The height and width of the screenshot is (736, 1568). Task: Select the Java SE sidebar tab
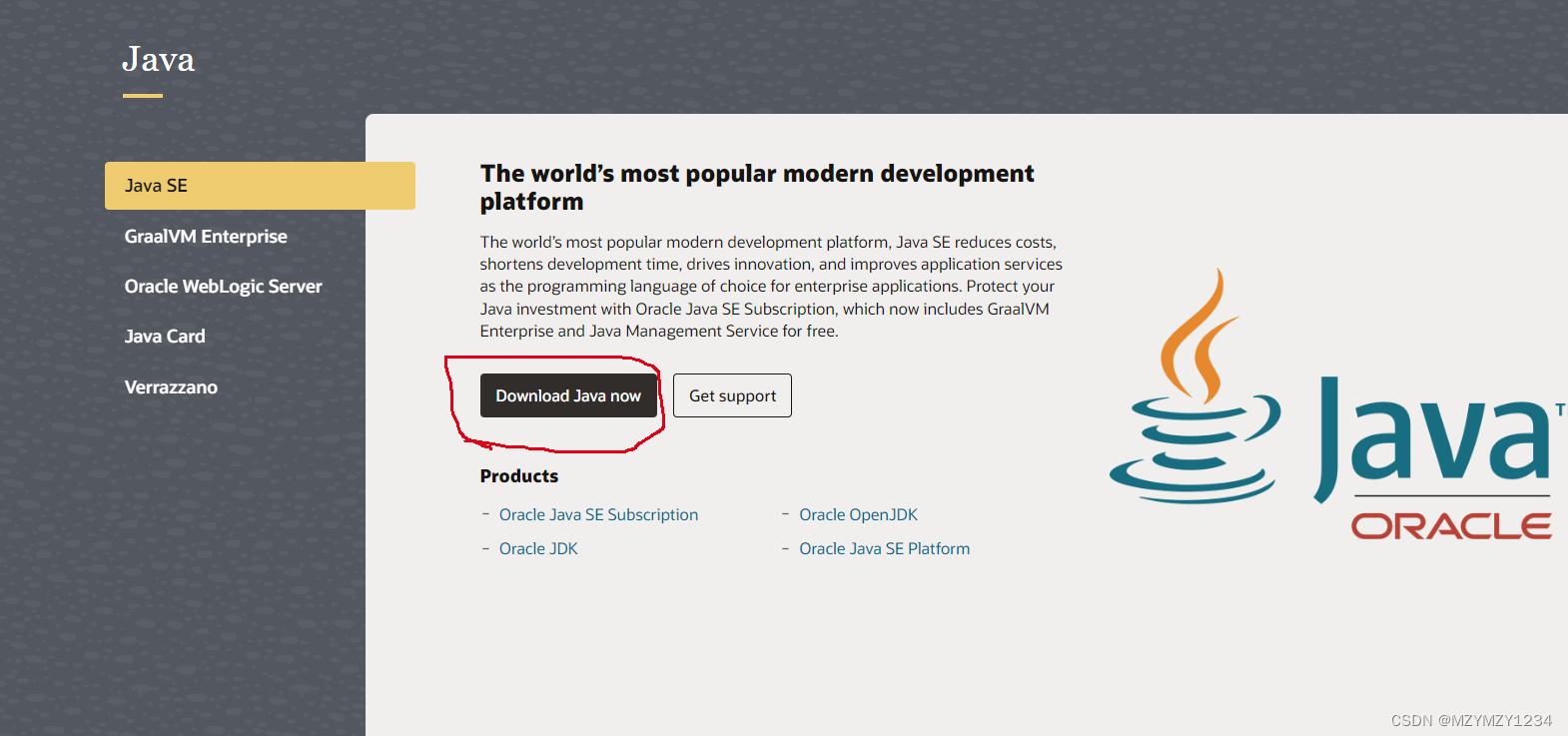pos(260,186)
